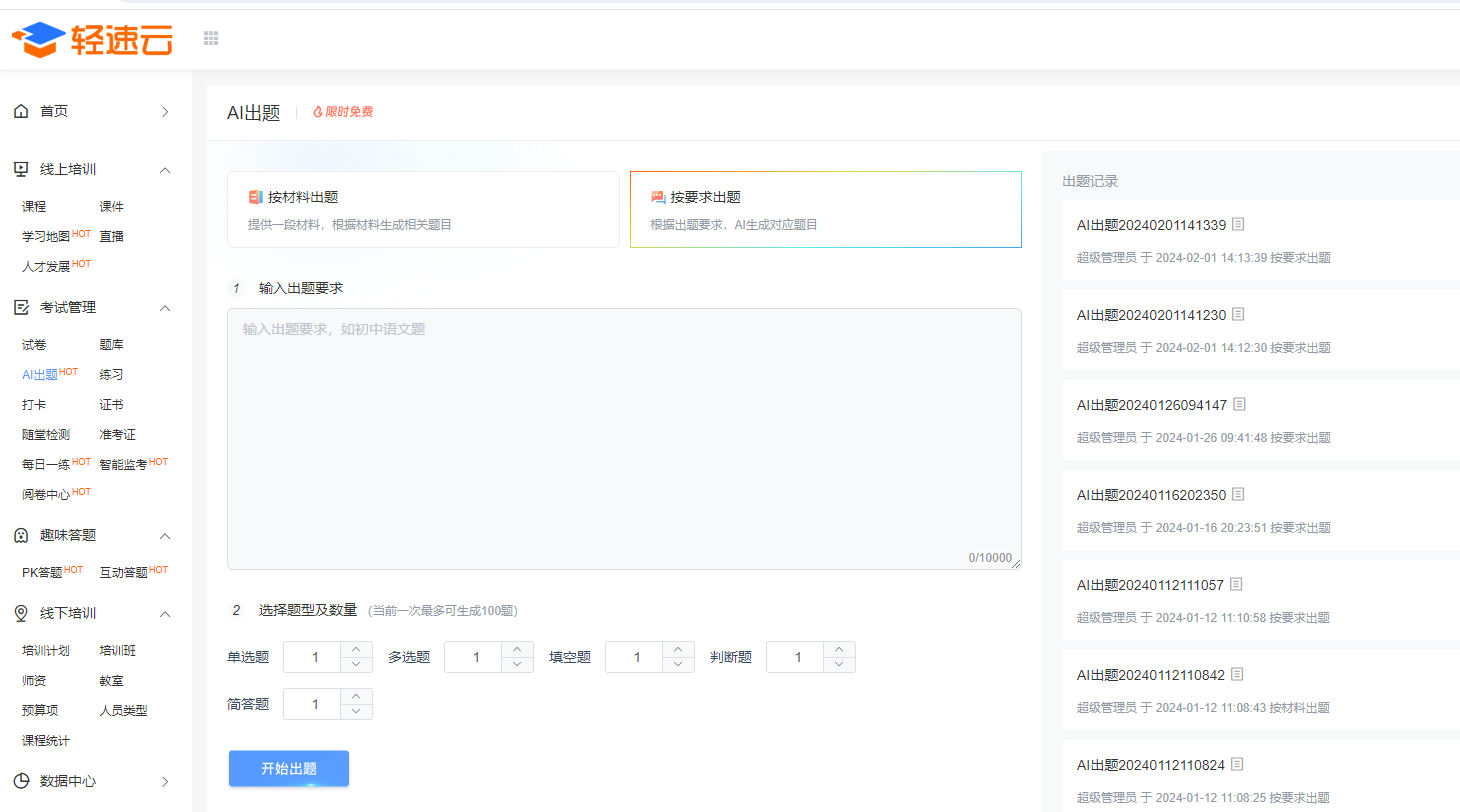Open the 题库 link in sidebar
Screen dimensions: 1460x812
112,345
